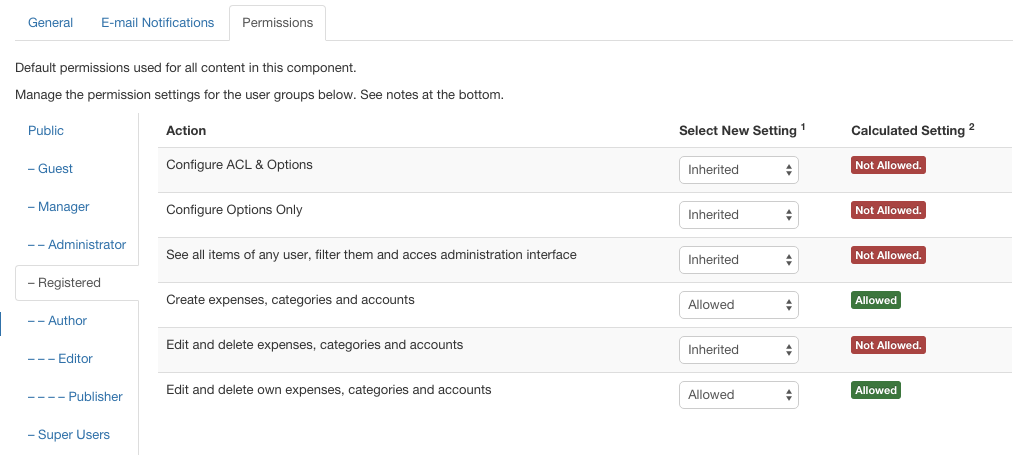This screenshot has height=473, width=1027.
Task: Click Allowed badge for Create expenses row
Action: [x=876, y=300]
